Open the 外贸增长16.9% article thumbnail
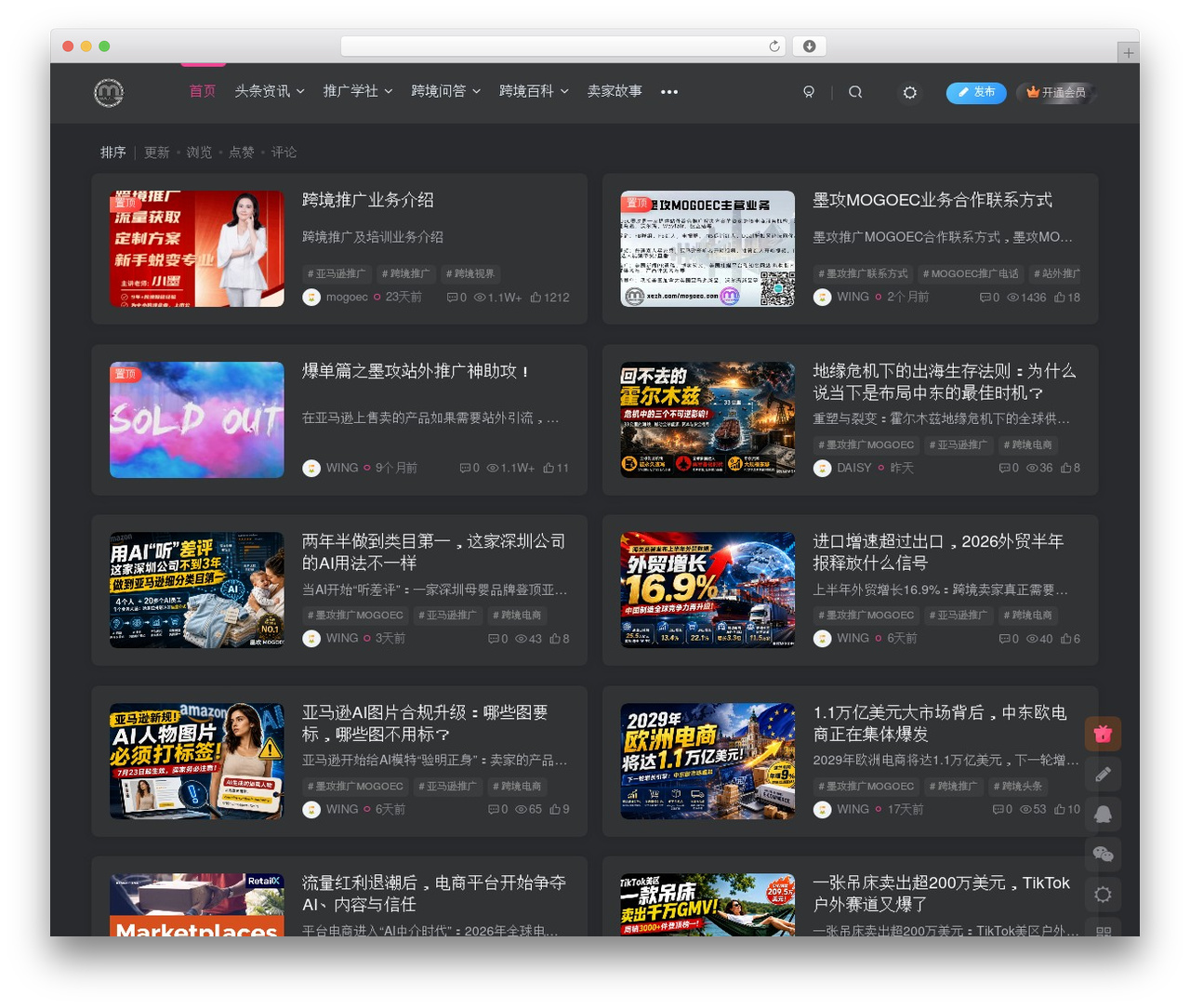This screenshot has height=1008, width=1190. pyautogui.click(x=707, y=590)
